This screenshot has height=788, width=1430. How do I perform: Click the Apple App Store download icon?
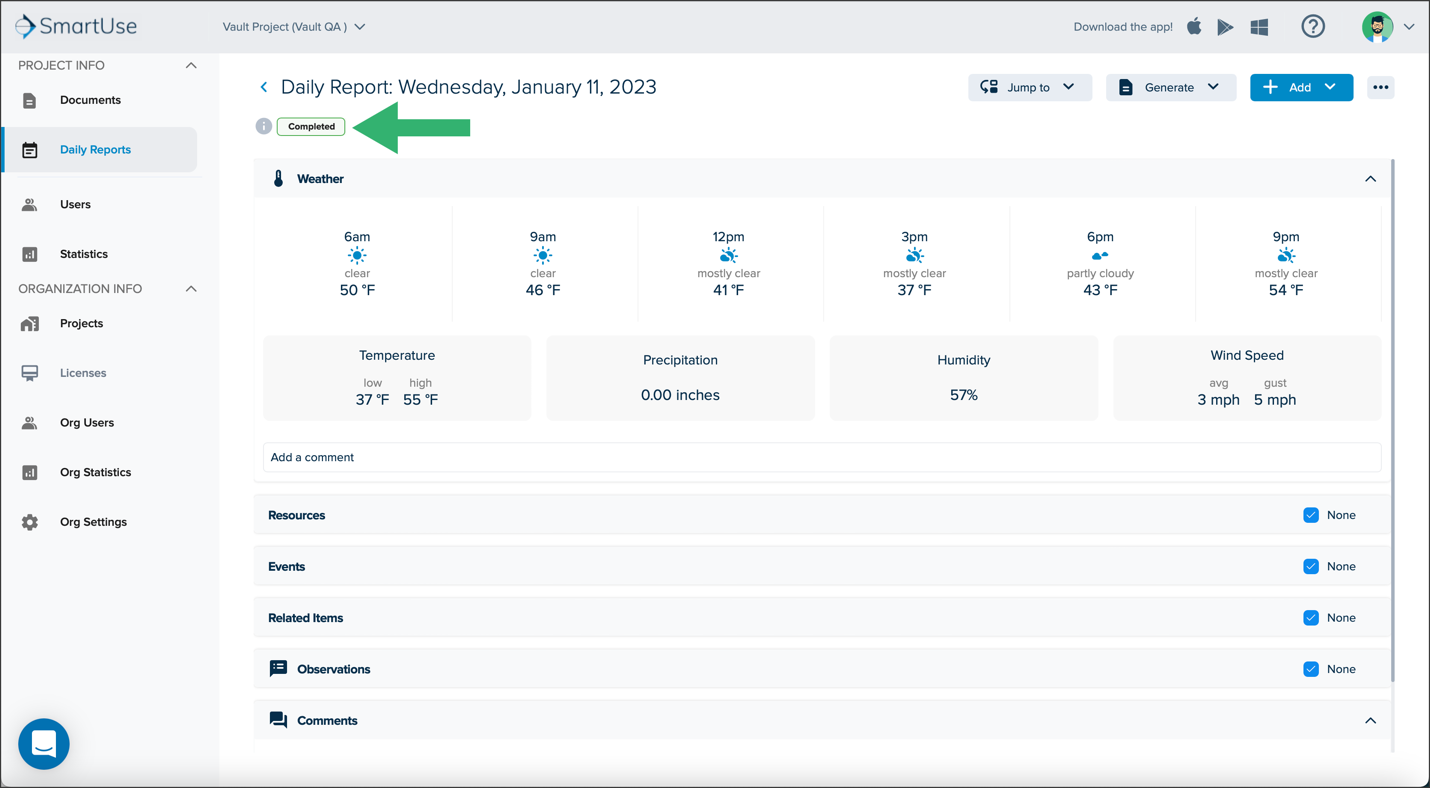[x=1194, y=26]
